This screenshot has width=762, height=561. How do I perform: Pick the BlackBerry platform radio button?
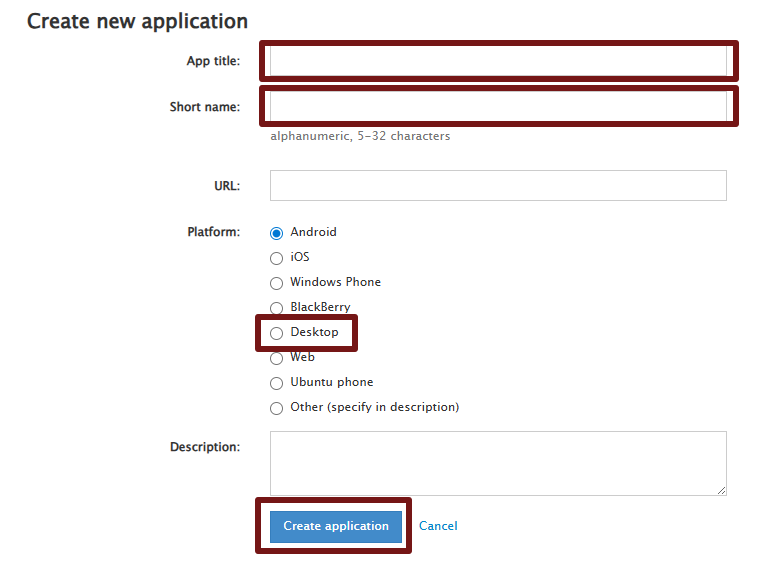(x=277, y=308)
